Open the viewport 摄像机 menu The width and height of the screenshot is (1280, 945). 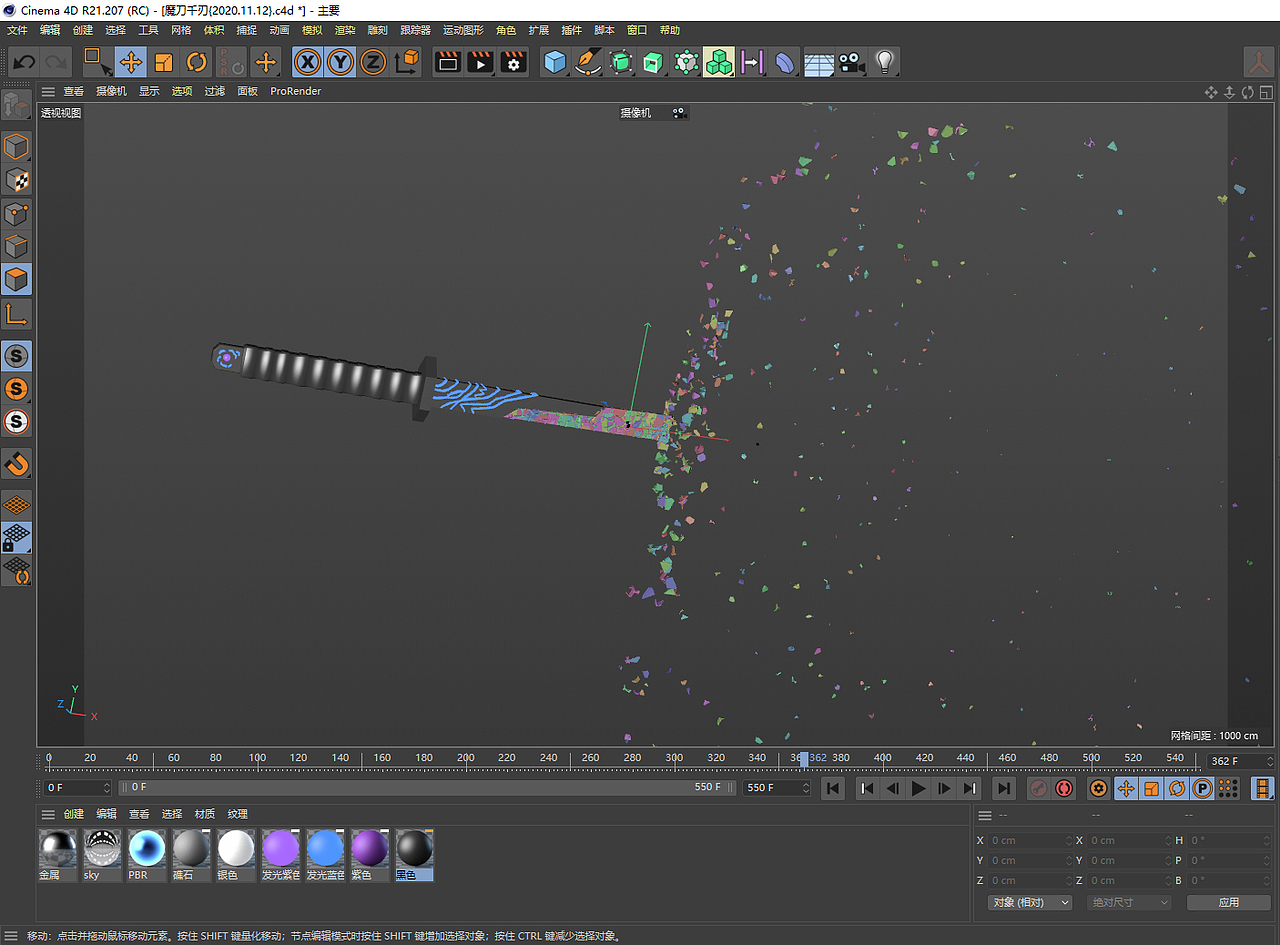pos(111,91)
